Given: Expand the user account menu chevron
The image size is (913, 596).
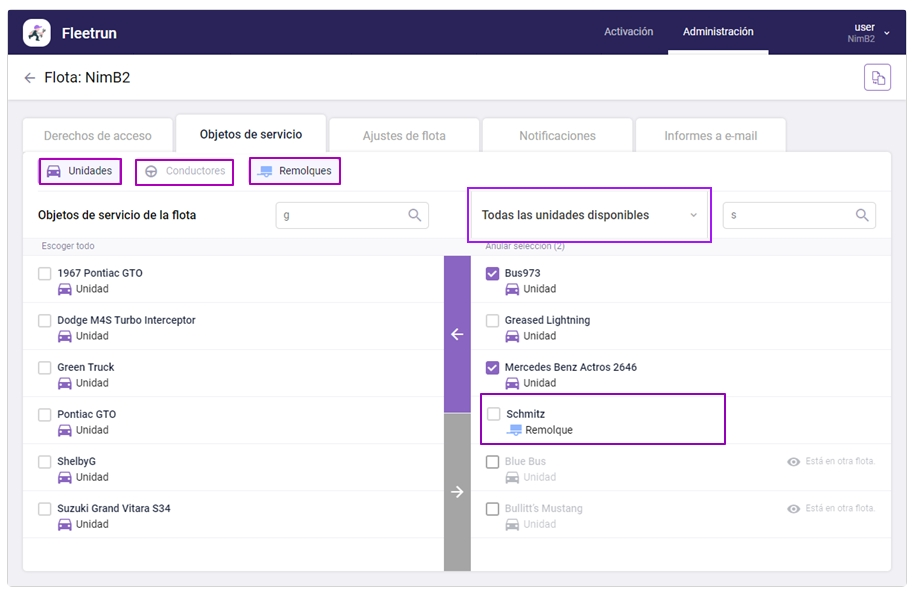Looking at the screenshot, I should 887,33.
